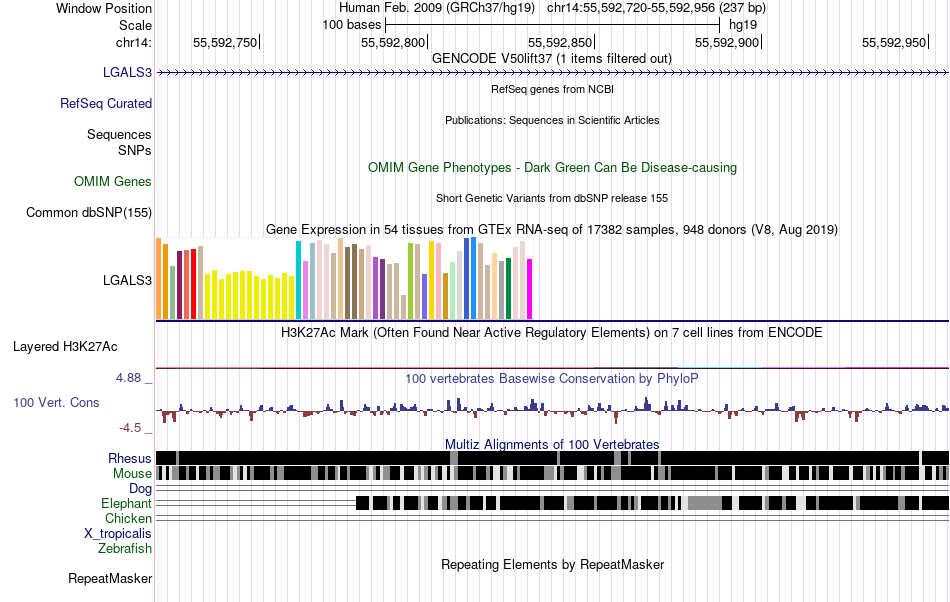950x602 pixels.
Task: Click the hg19 scale label
Action: pyautogui.click(x=743, y=25)
